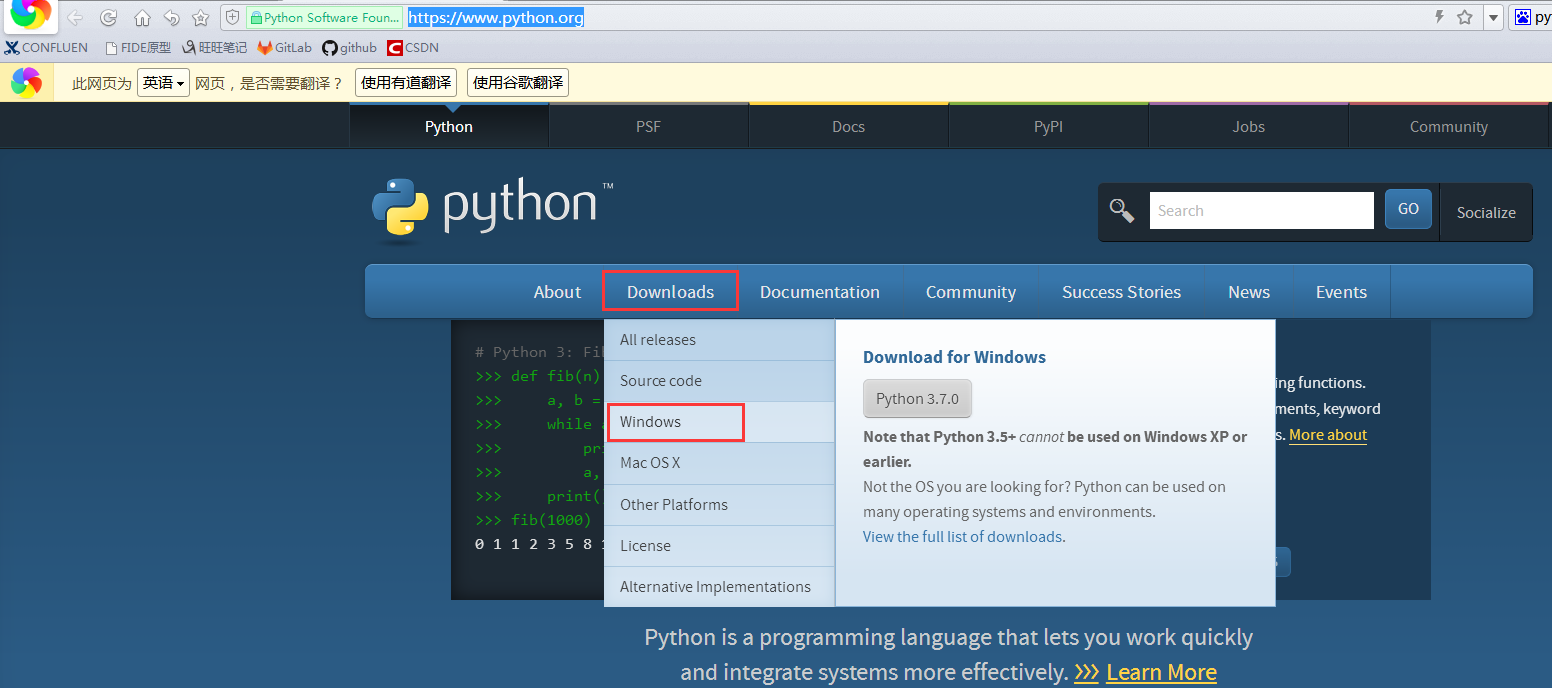The image size is (1552, 688).
Task: Choose Alternative Implementations in Downloads dropdown
Action: [719, 587]
